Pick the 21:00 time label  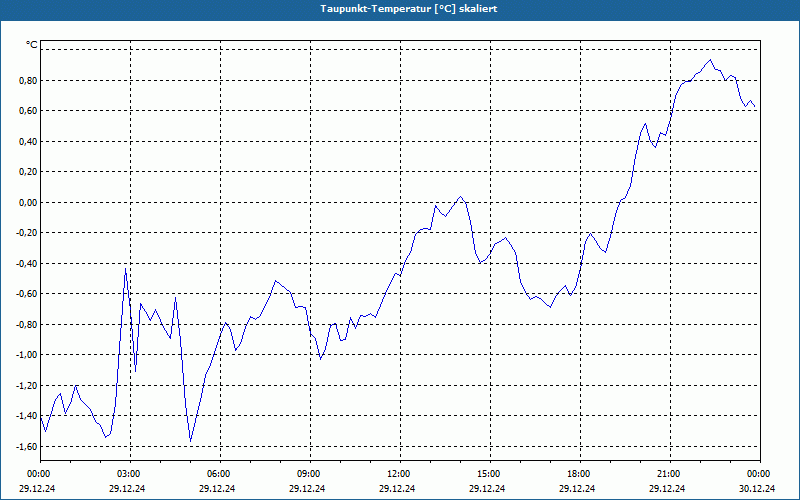pyautogui.click(x=670, y=474)
